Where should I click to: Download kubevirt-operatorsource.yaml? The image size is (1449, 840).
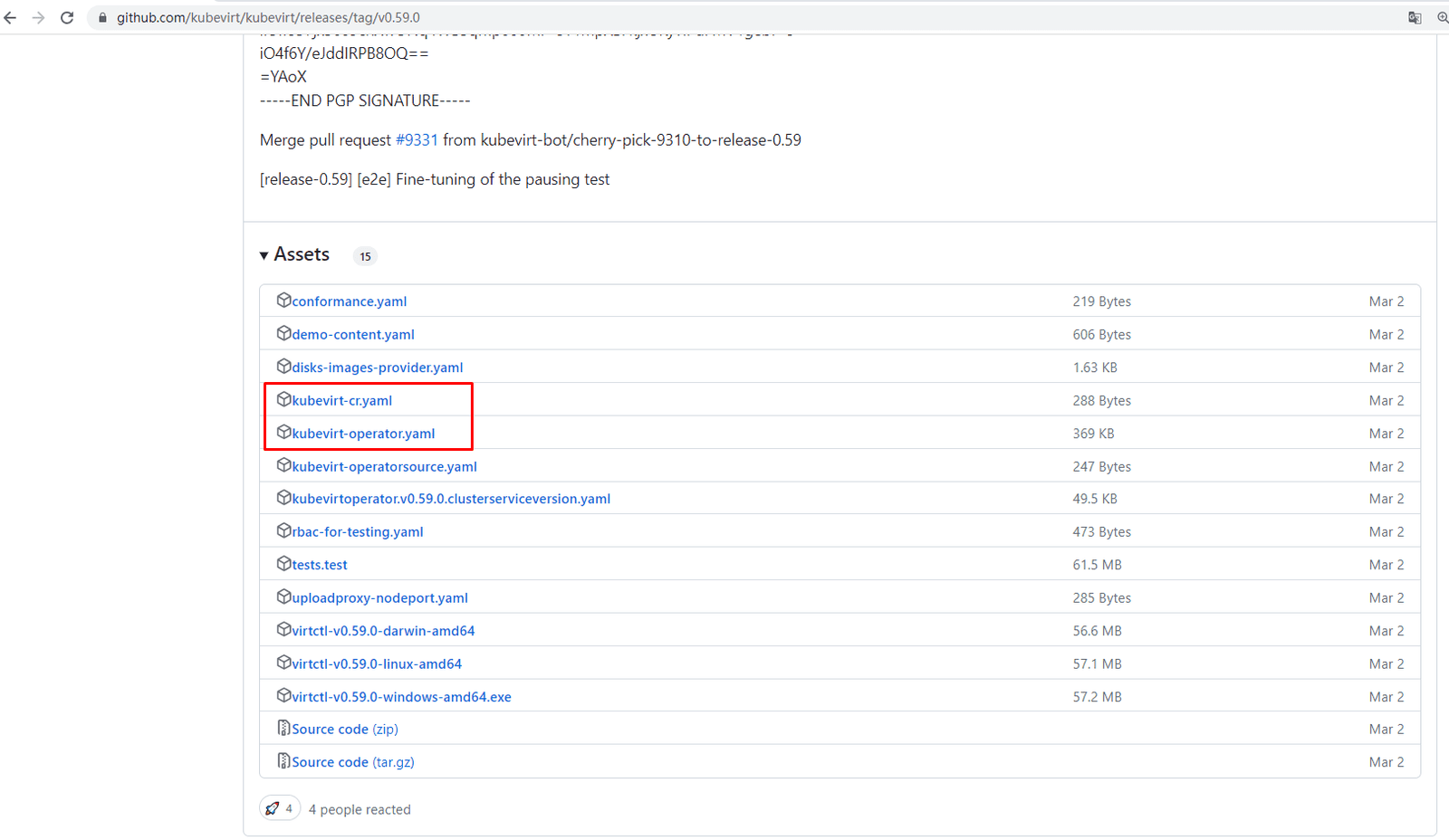tap(384, 466)
